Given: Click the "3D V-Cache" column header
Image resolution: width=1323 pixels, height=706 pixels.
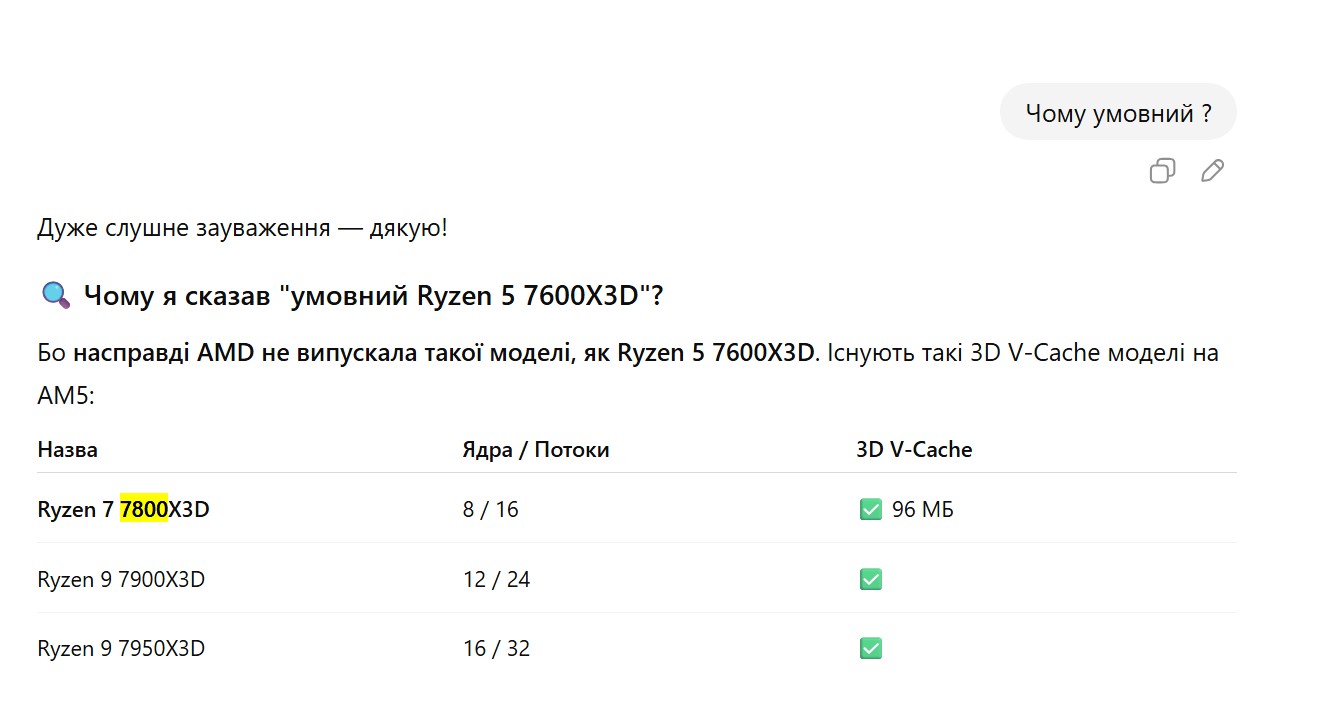Looking at the screenshot, I should point(914,450).
